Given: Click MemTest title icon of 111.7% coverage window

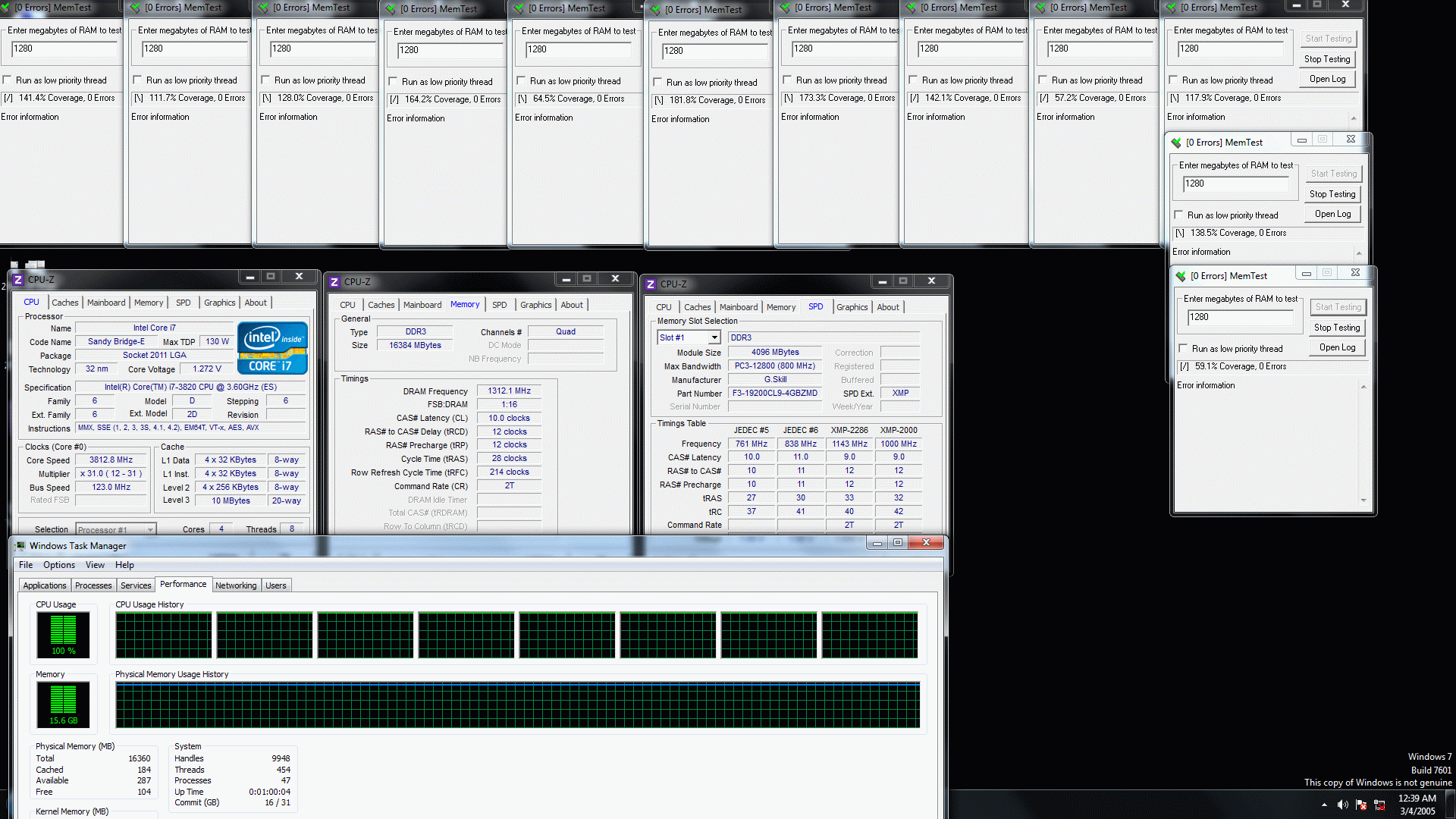Looking at the screenshot, I should (136, 8).
